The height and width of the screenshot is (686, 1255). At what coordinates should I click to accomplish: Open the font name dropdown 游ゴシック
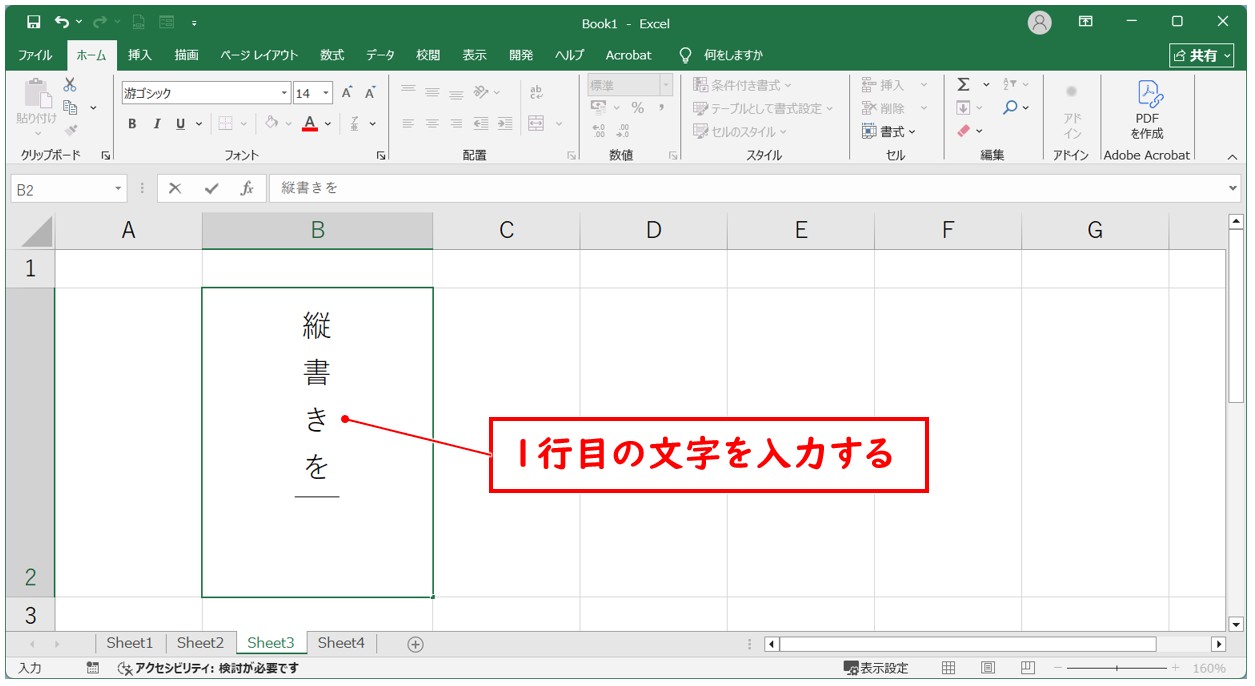coord(284,93)
